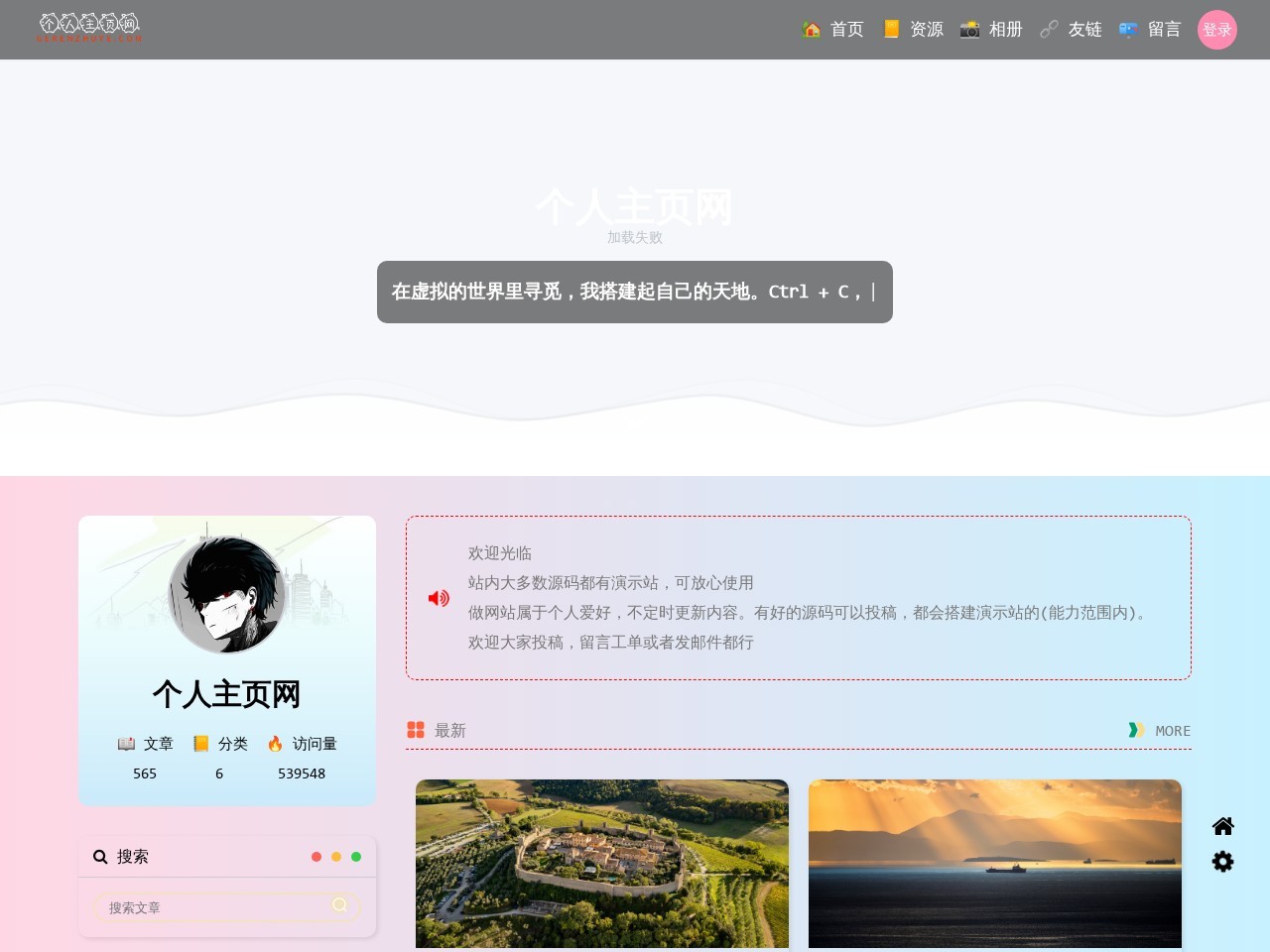This screenshot has width=1270, height=952.
Task: Click the chain link icon beside 友链
Action: click(x=1049, y=30)
